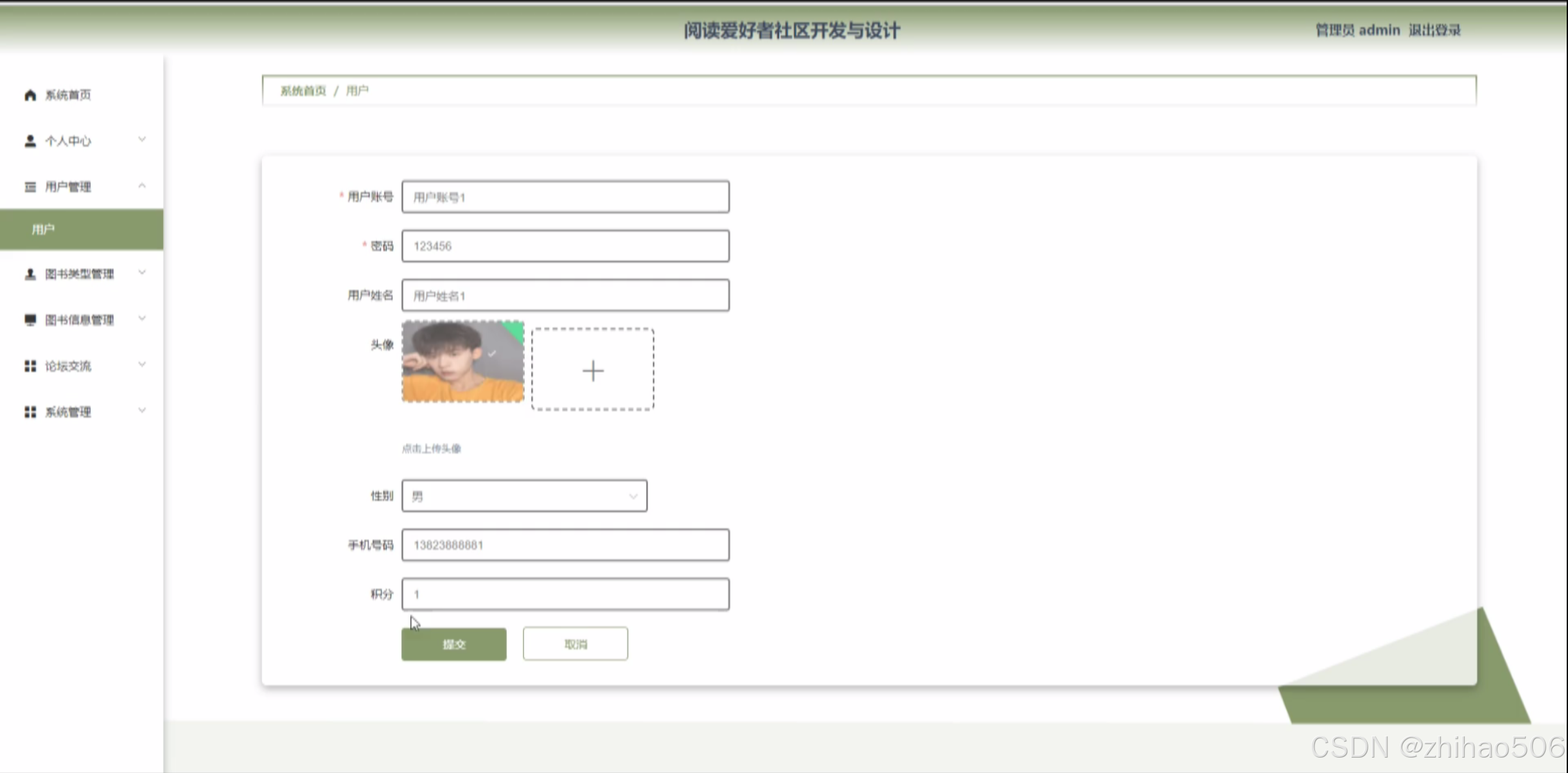Collapse the 用户管理 chevron
Image resolution: width=1568 pixels, height=773 pixels.
pyautogui.click(x=142, y=186)
